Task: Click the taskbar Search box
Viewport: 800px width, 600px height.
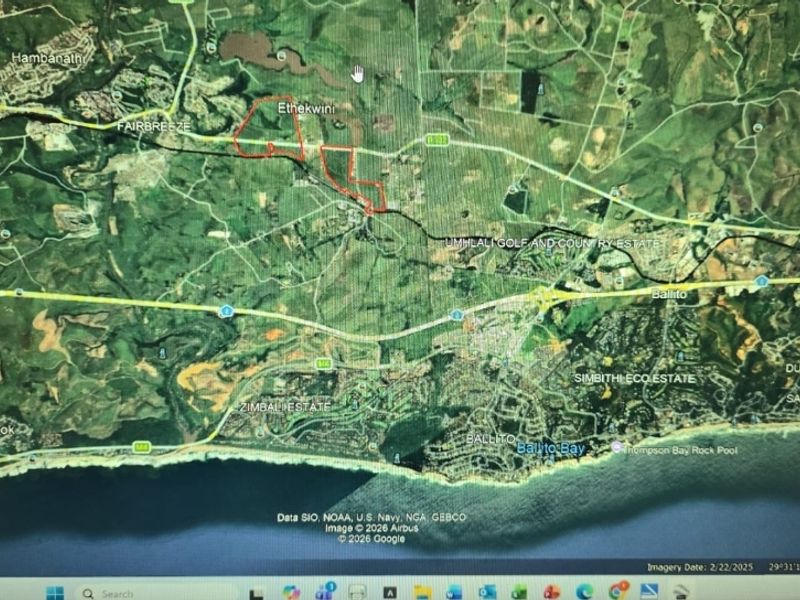Action: click(x=157, y=593)
